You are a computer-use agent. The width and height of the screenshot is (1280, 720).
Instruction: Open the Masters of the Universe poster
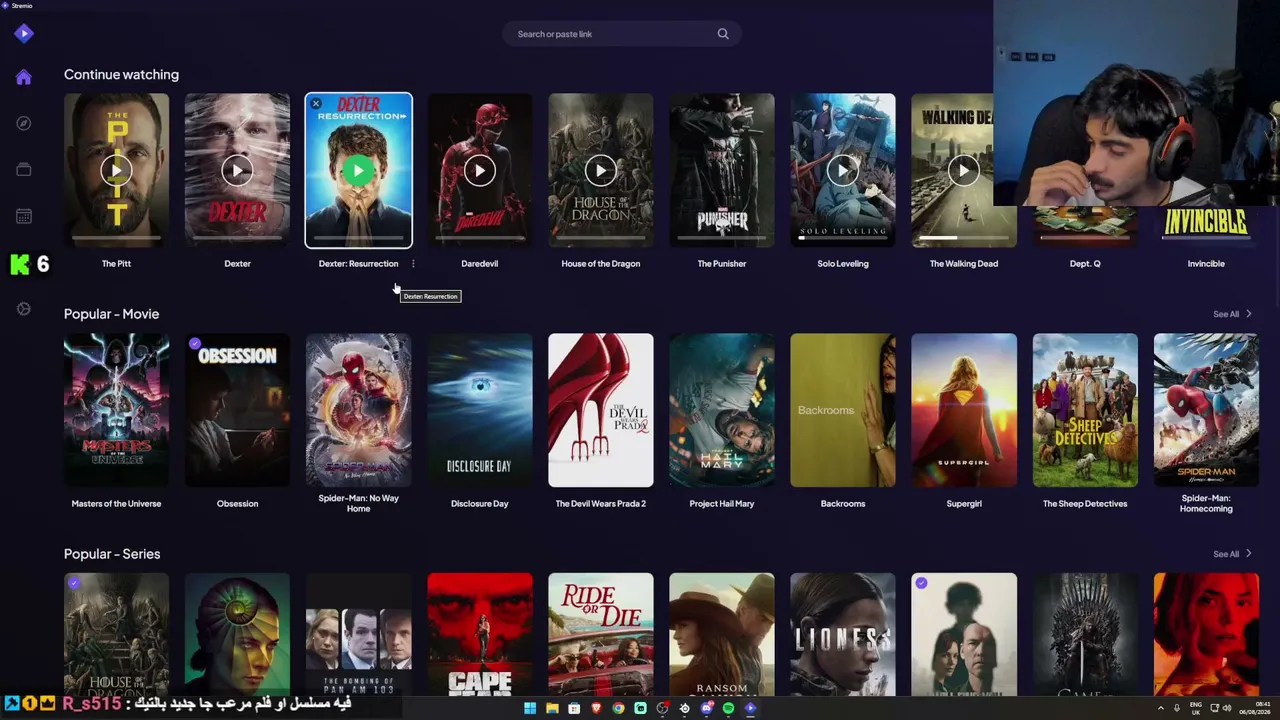[116, 410]
